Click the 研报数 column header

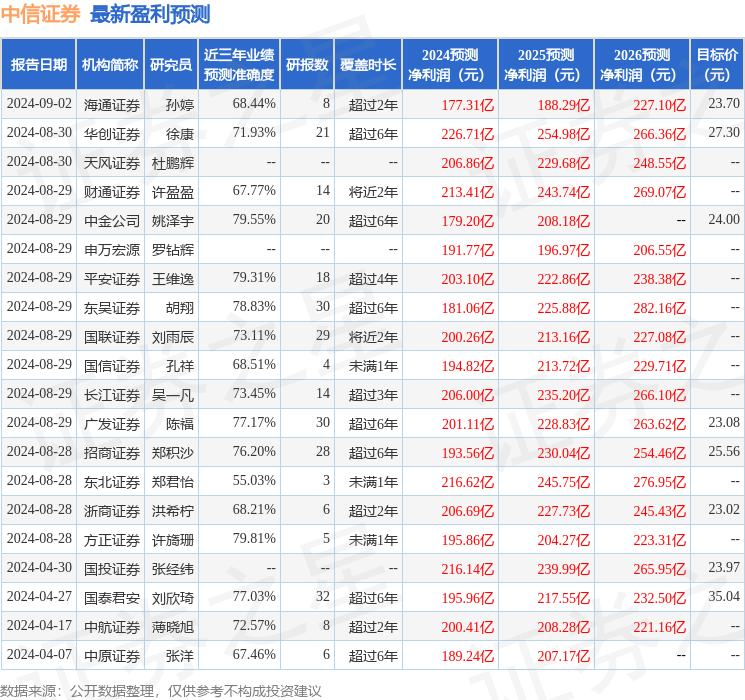tap(307, 65)
